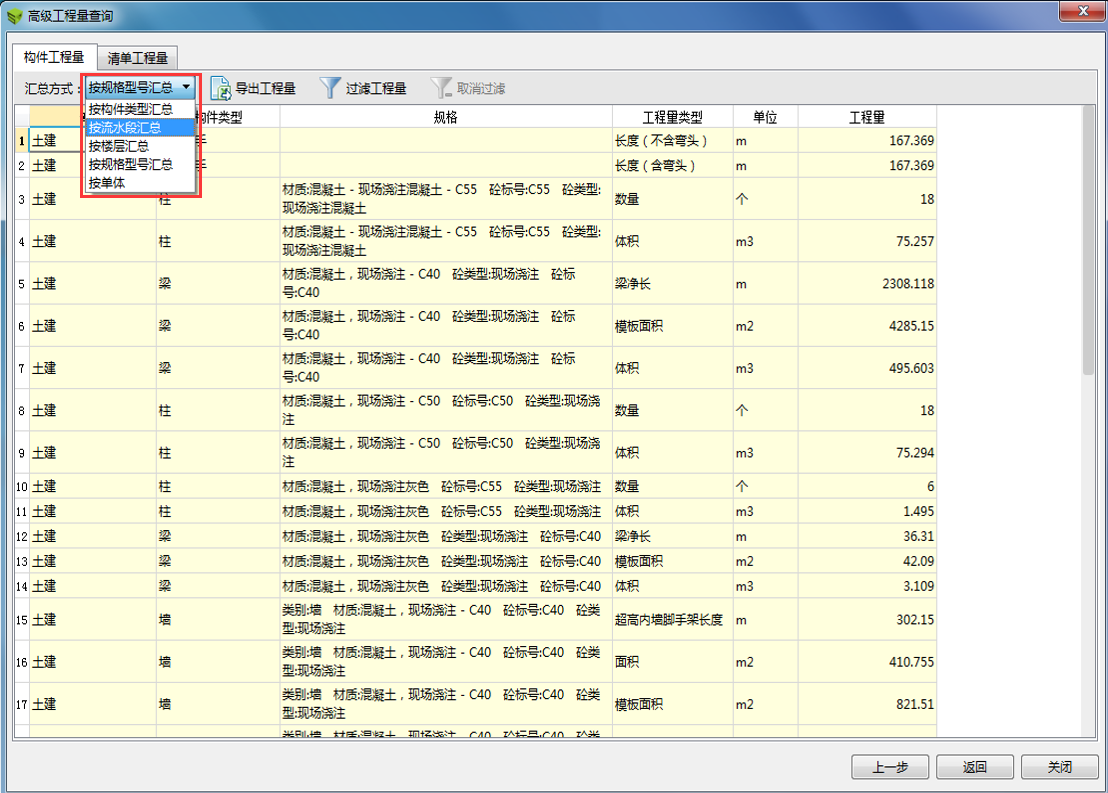Click the 关闭 button

1059,767
